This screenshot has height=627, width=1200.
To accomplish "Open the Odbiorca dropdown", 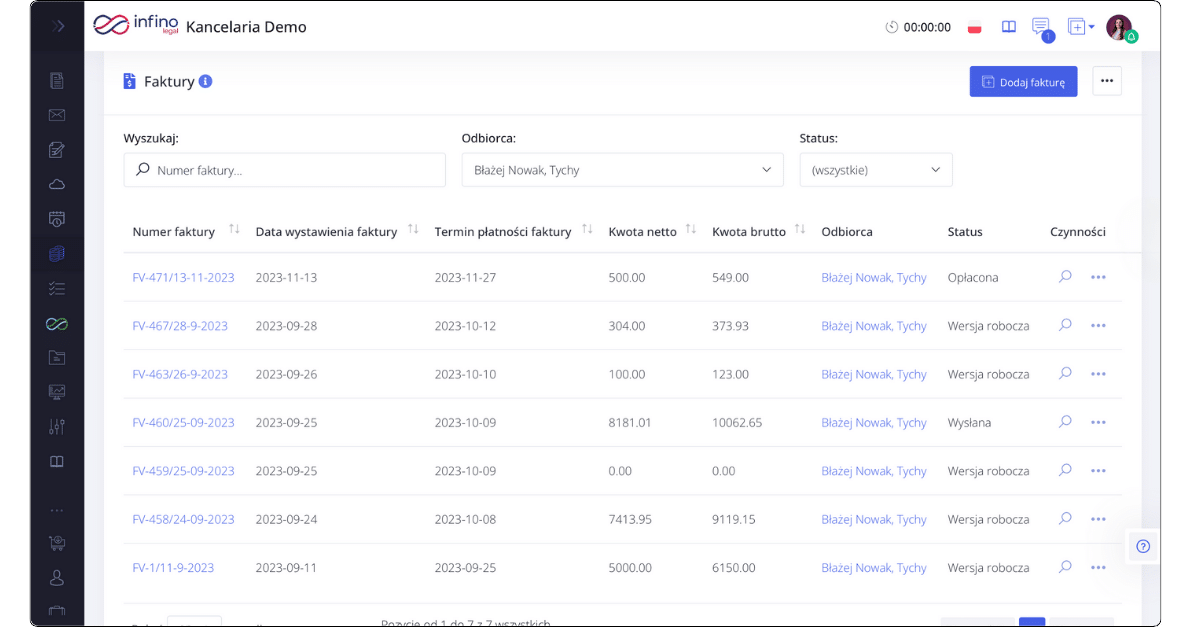I will click(x=622, y=170).
